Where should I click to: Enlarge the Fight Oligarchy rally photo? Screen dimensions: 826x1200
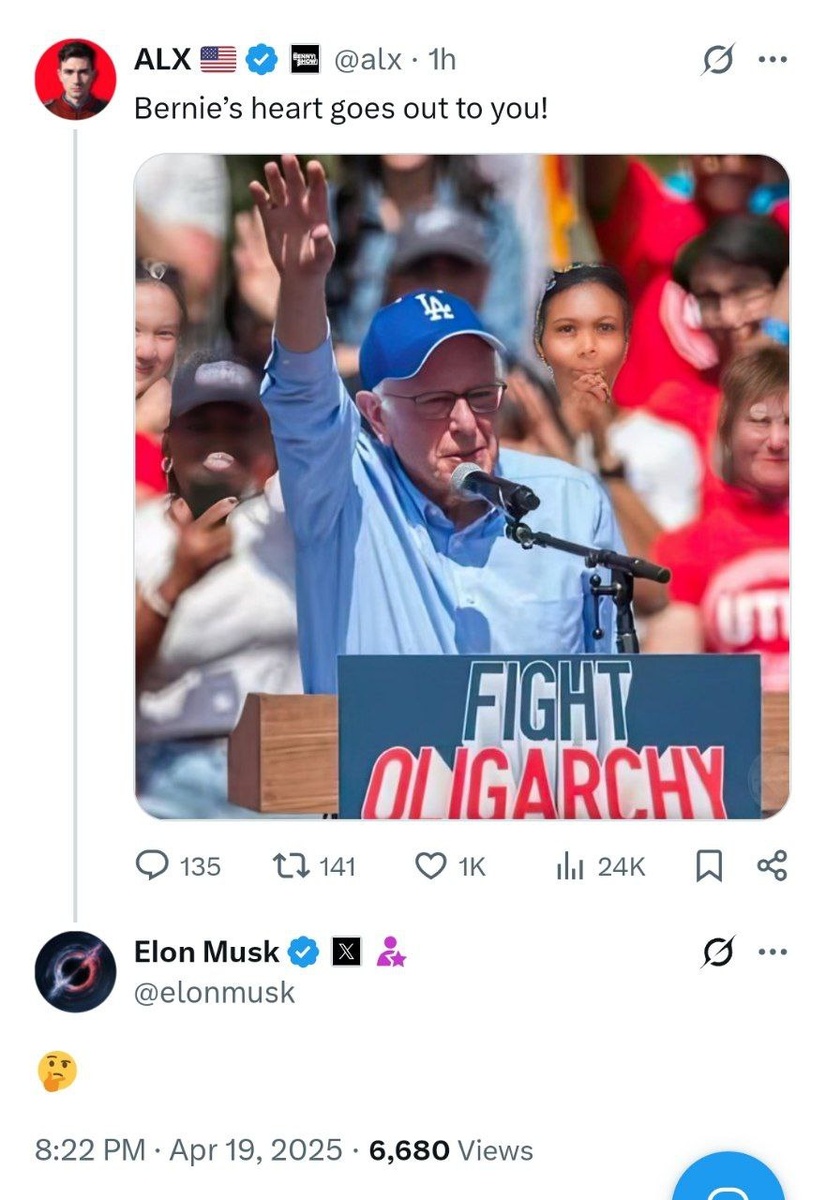click(x=462, y=487)
